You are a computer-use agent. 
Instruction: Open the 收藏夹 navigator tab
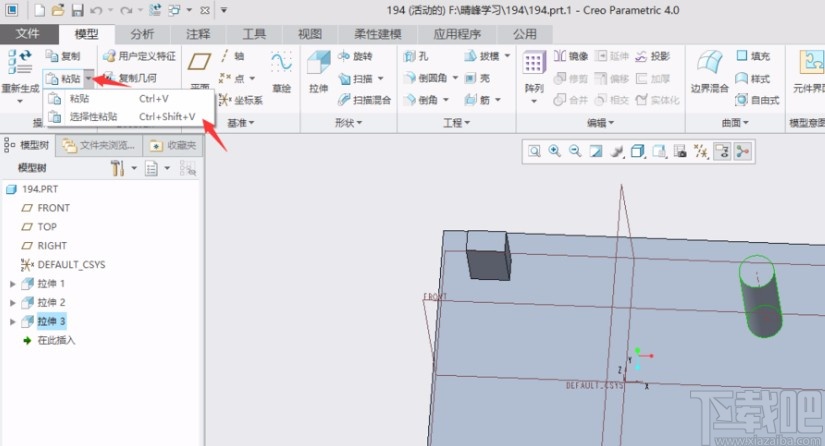point(173,145)
